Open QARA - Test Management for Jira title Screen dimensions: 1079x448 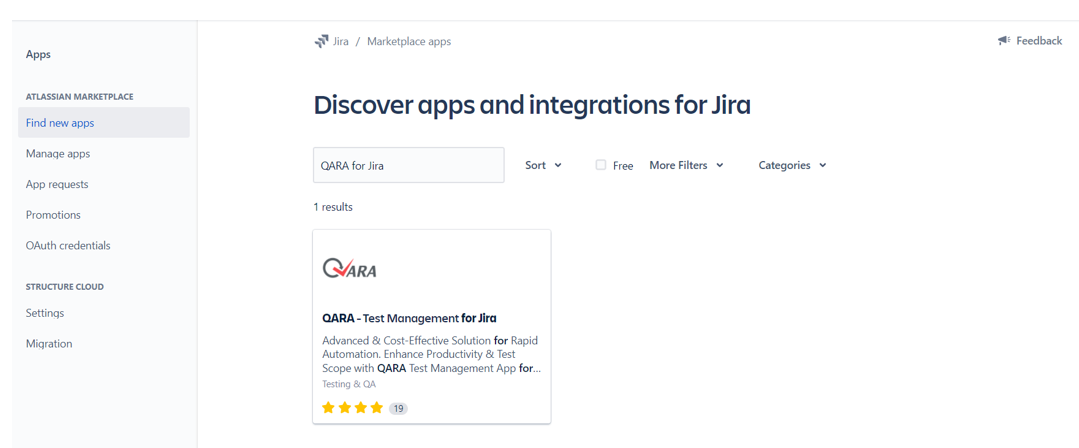click(409, 318)
